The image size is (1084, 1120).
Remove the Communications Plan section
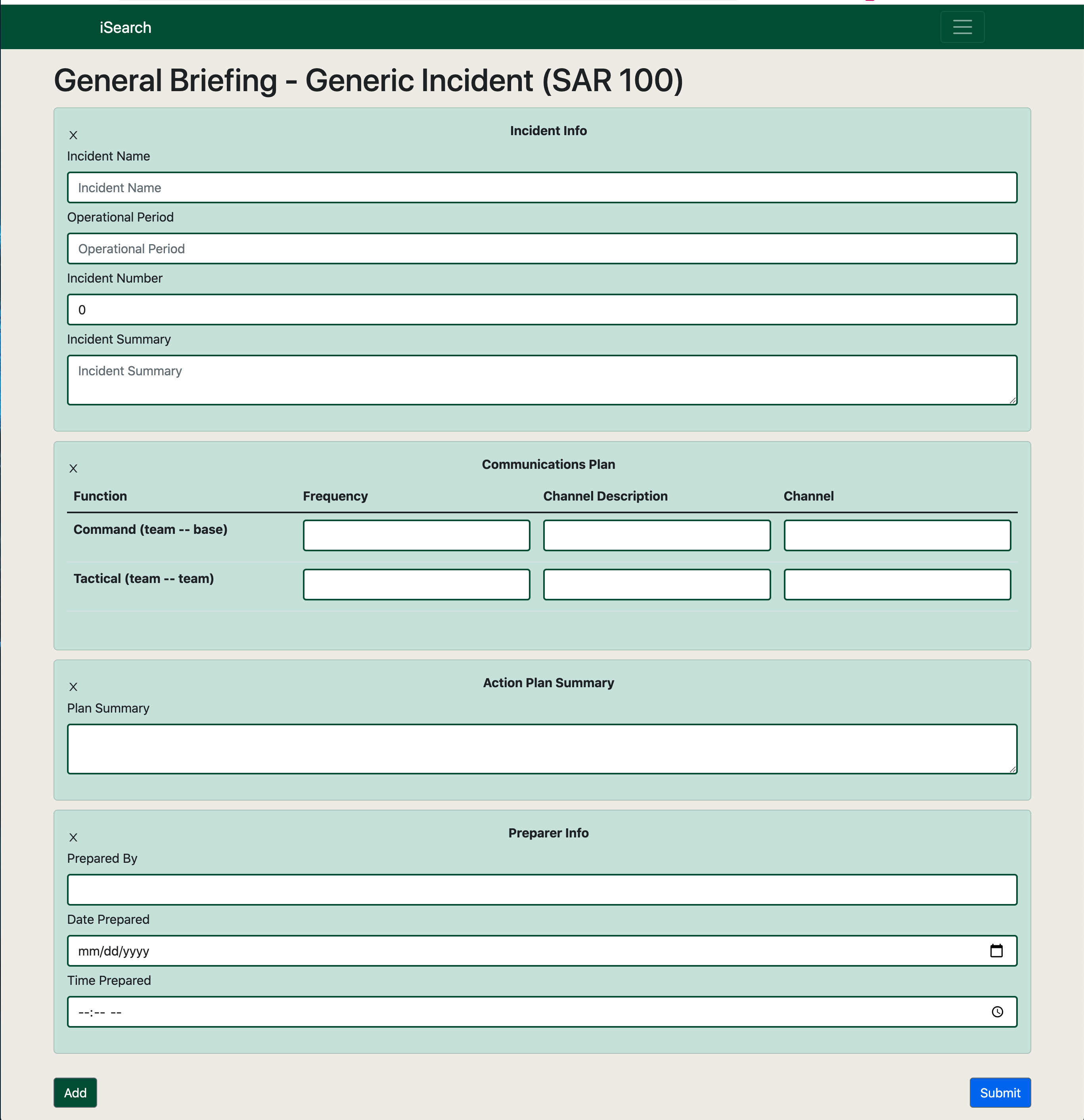73,468
